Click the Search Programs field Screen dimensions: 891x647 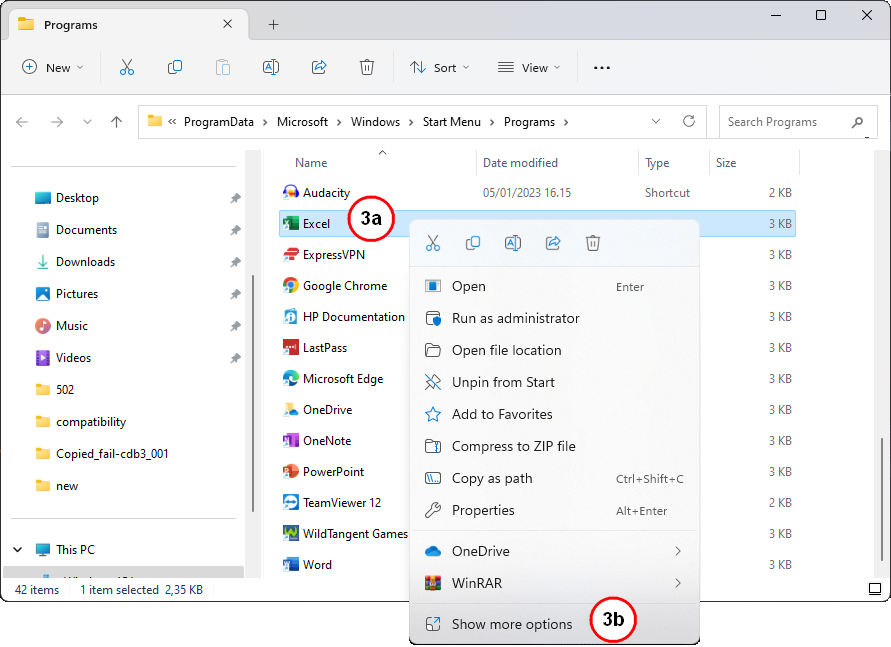pyautogui.click(x=798, y=122)
